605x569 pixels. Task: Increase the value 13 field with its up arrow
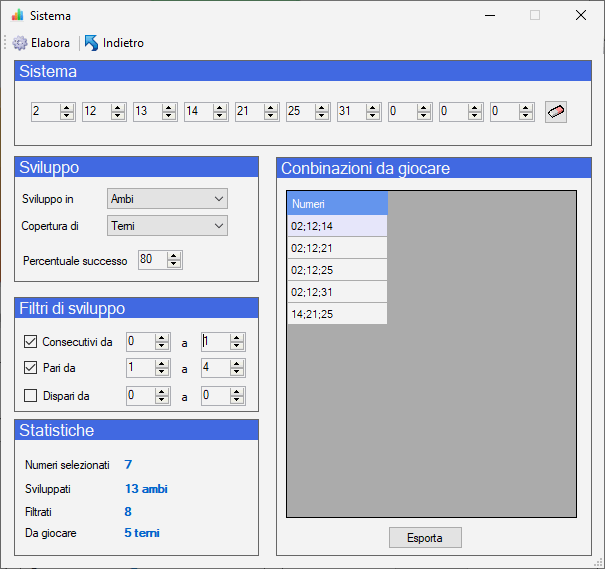[169, 108]
